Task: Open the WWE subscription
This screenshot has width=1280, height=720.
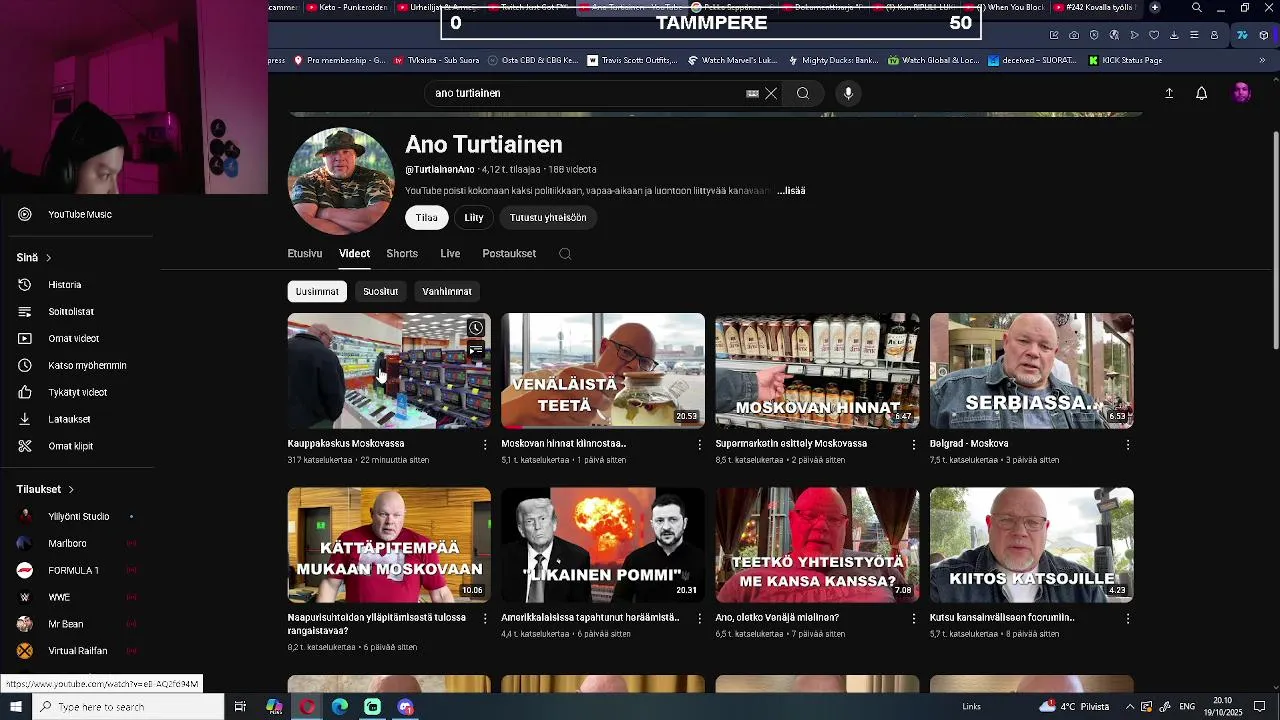Action: point(59,598)
